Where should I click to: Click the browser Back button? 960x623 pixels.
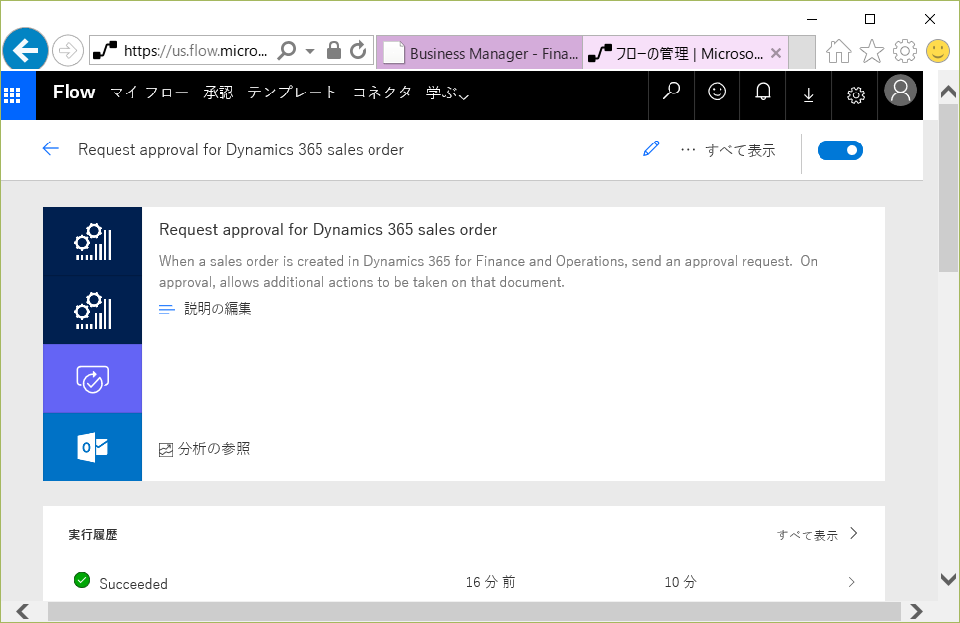coord(25,50)
